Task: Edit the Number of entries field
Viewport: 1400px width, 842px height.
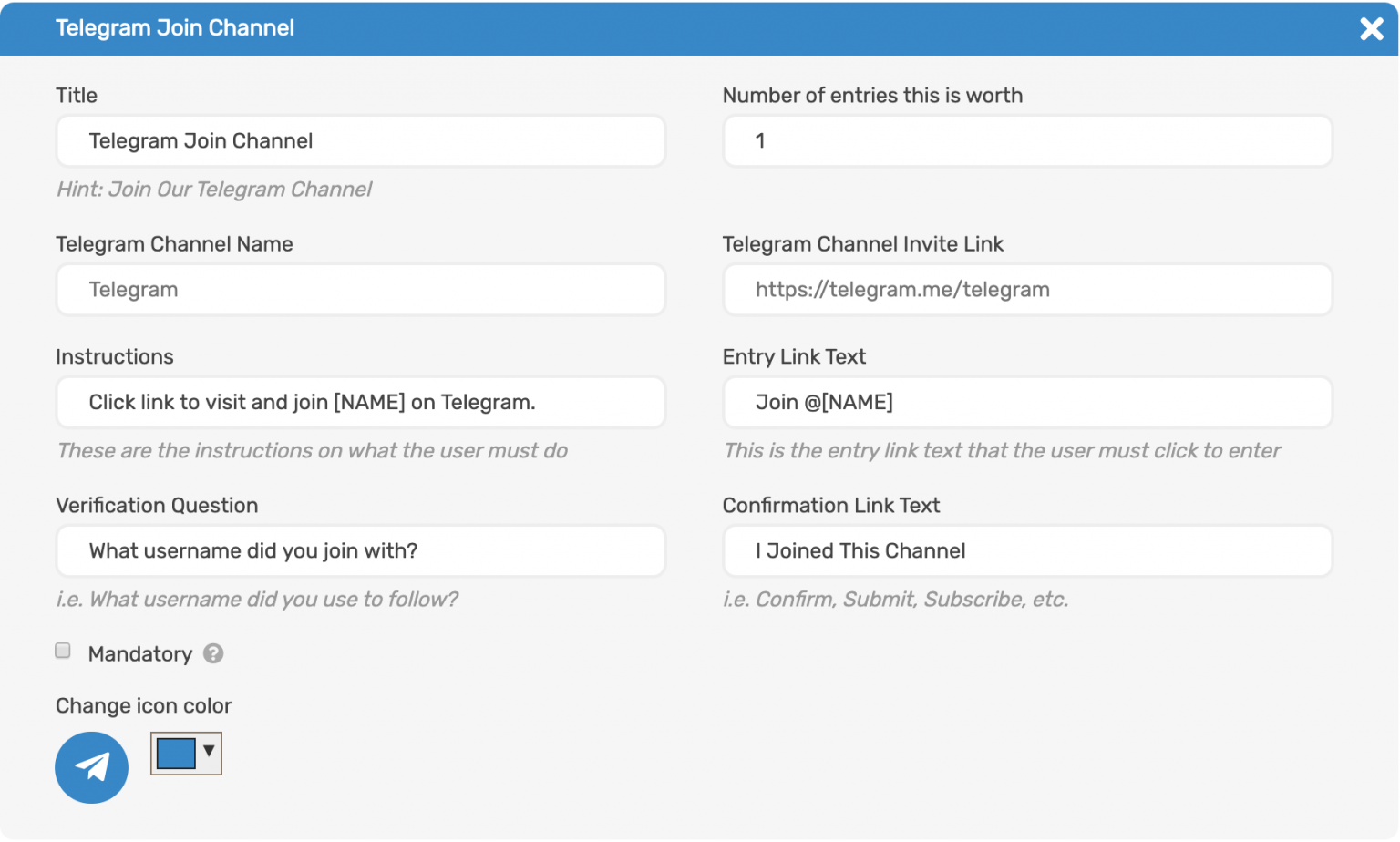Action: [x=1027, y=141]
